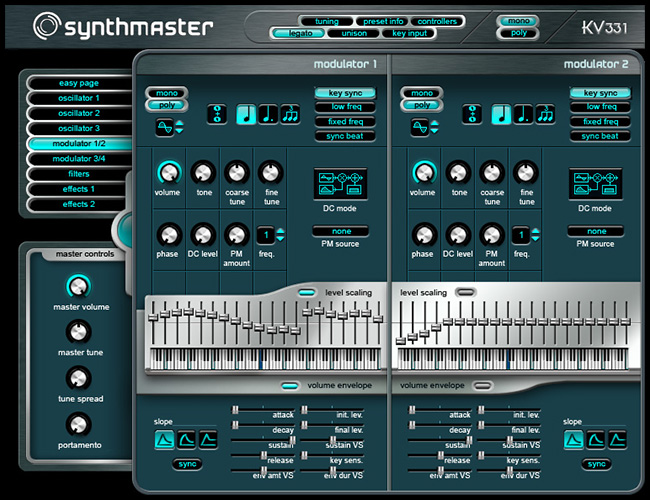Viewport: 650px width, 500px height.
Task: Switch to poly in top bar
Action: pos(518,33)
